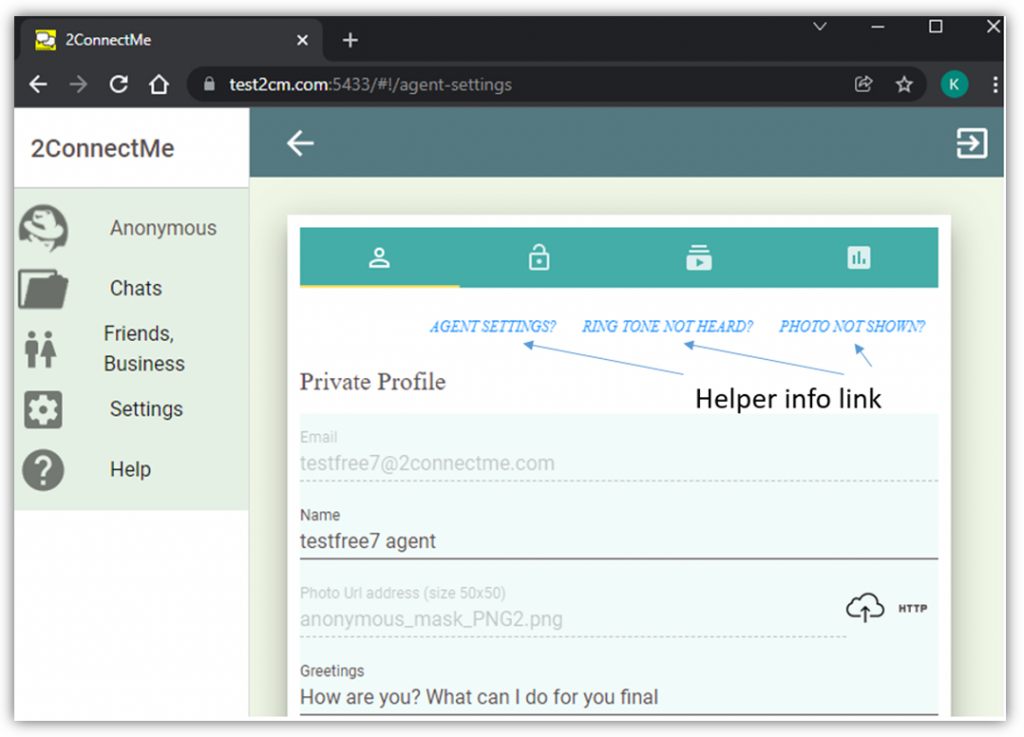Open the AGENT SETTINGS? helper link
The image size is (1024, 737).
(492, 327)
